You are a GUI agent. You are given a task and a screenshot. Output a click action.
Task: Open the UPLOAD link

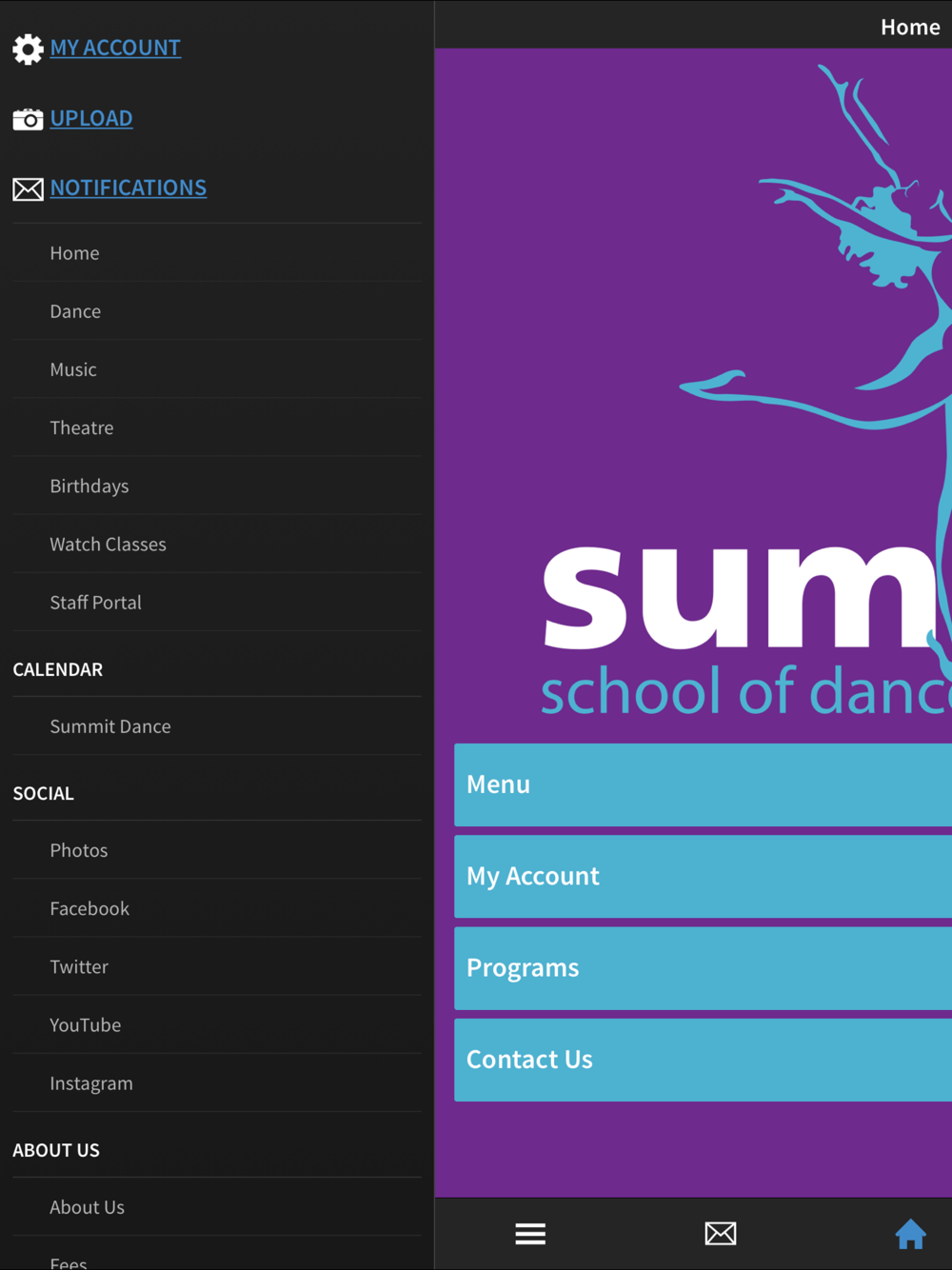point(91,118)
